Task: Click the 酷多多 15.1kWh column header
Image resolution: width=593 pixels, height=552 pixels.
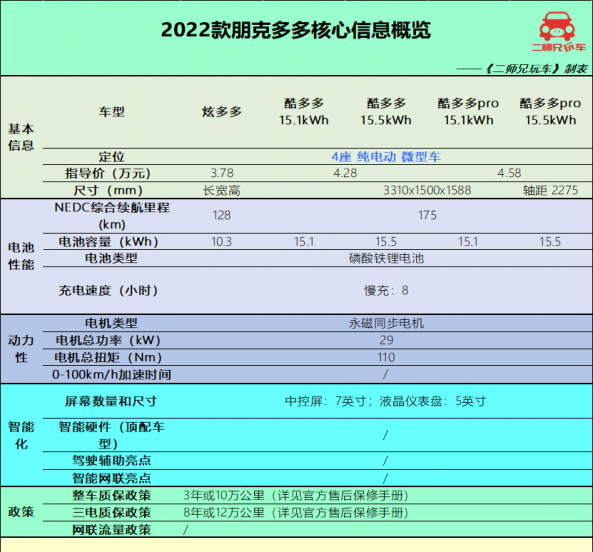Action: (x=304, y=112)
